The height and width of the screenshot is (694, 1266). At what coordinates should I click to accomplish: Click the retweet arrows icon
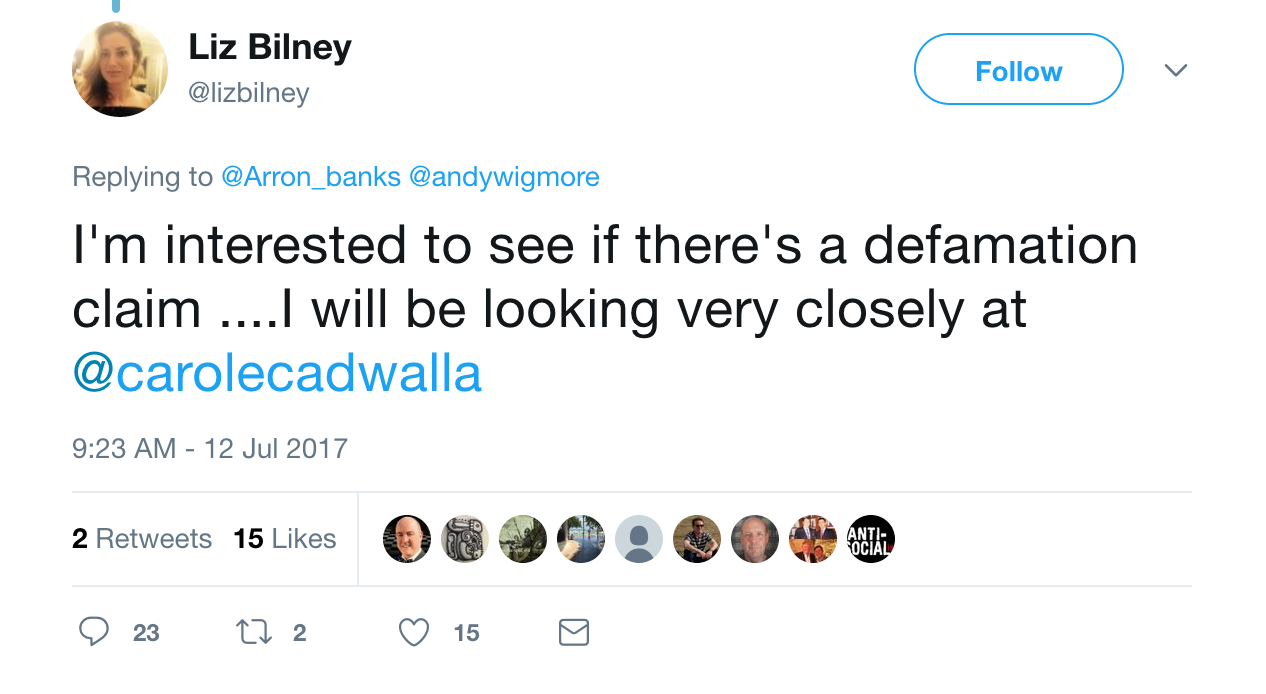point(251,632)
